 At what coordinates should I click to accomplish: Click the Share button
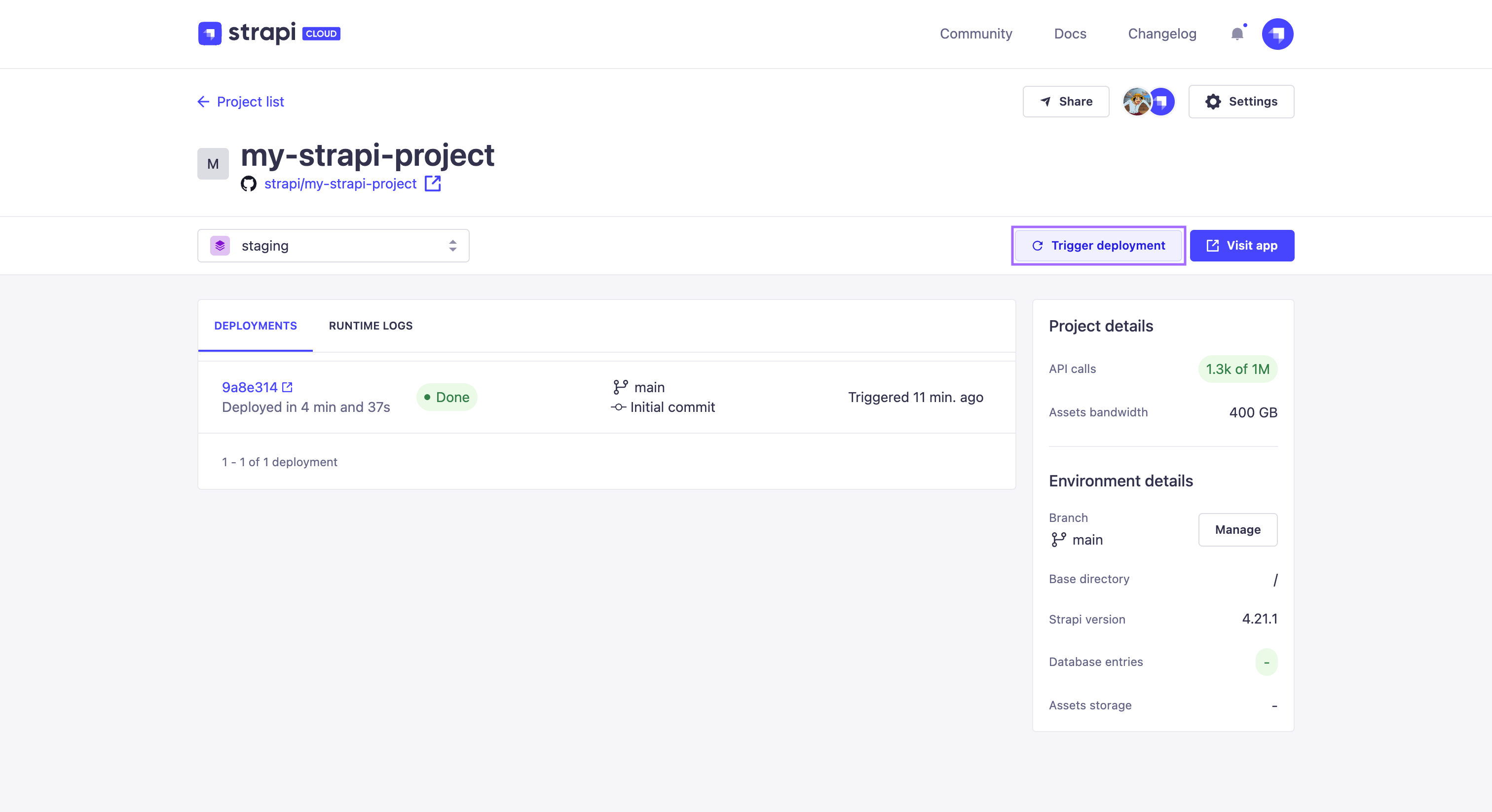pos(1066,101)
